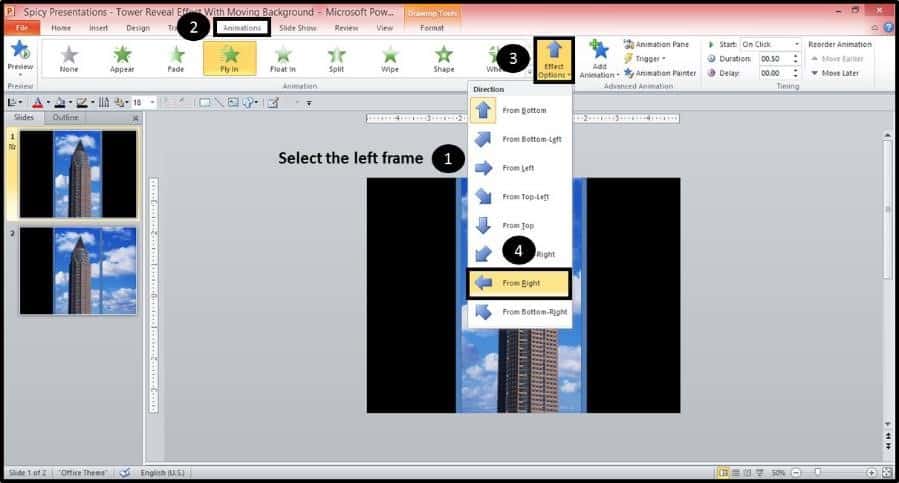Open the Drawing Tools Format tab

[432, 28]
